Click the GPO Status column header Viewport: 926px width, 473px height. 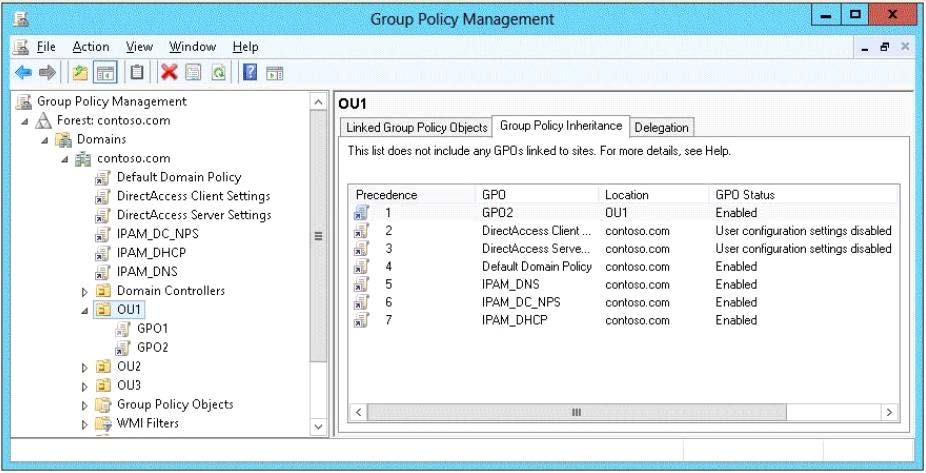[x=745, y=195]
